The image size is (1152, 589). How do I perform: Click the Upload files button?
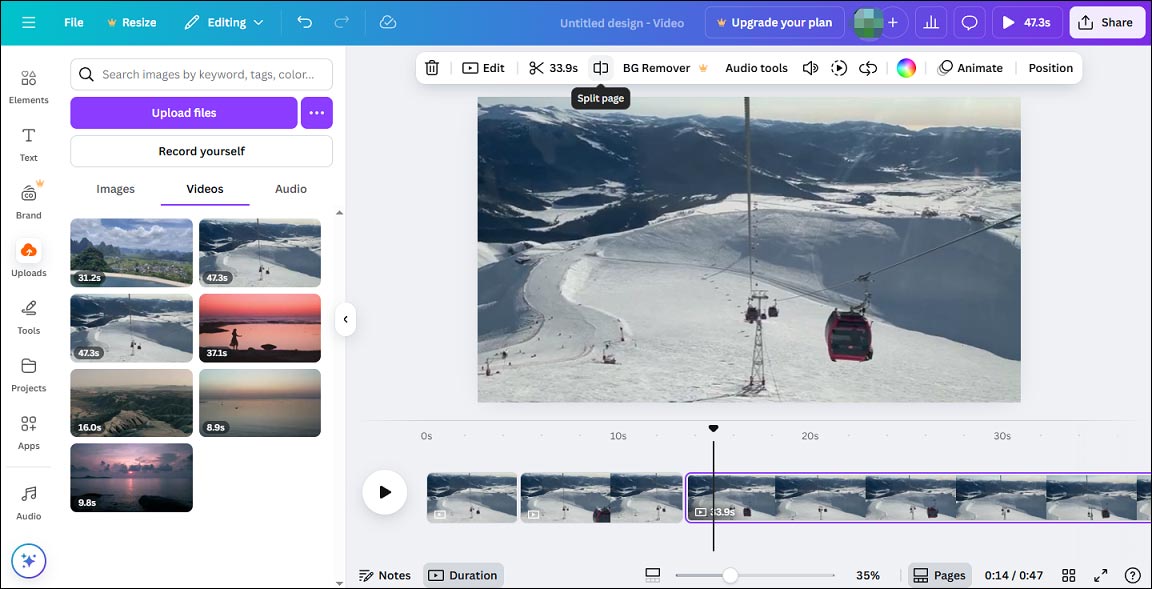tap(184, 113)
